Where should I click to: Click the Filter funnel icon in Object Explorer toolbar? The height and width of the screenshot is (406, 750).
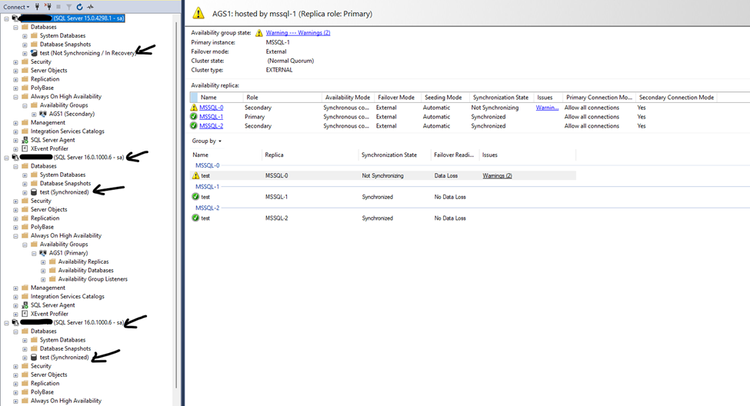click(x=69, y=7)
